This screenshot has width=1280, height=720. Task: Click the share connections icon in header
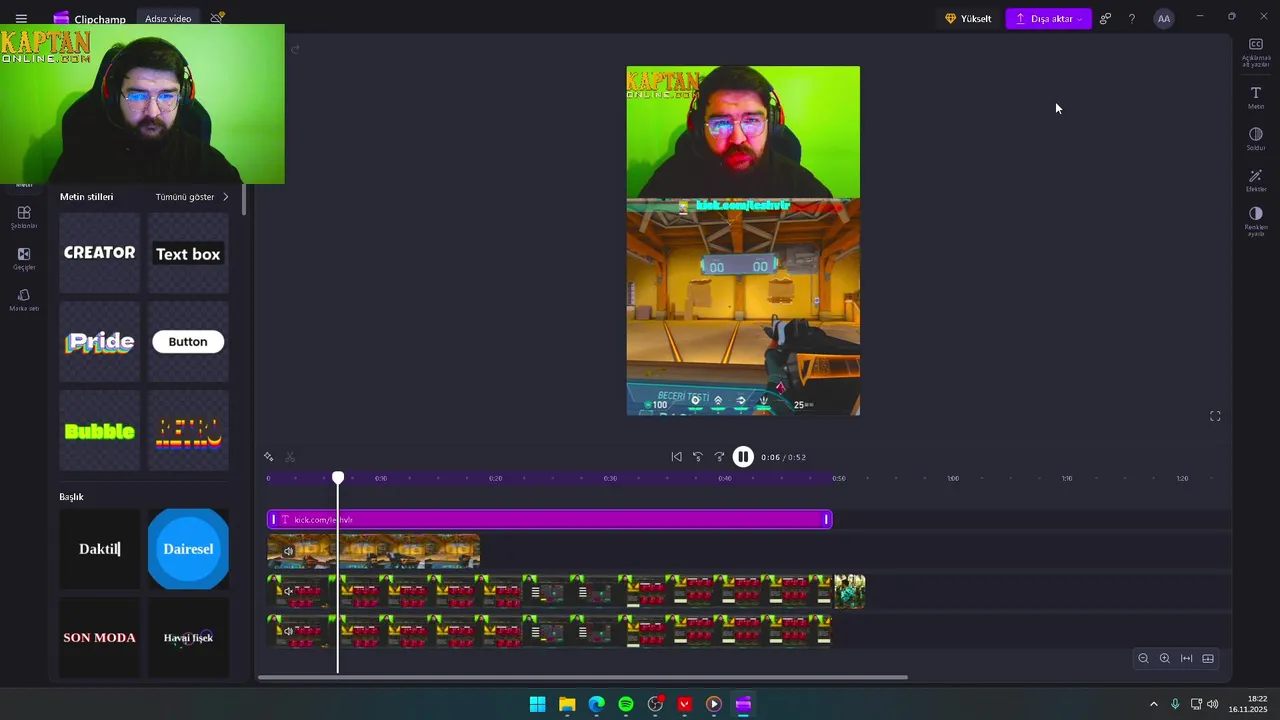point(1105,18)
